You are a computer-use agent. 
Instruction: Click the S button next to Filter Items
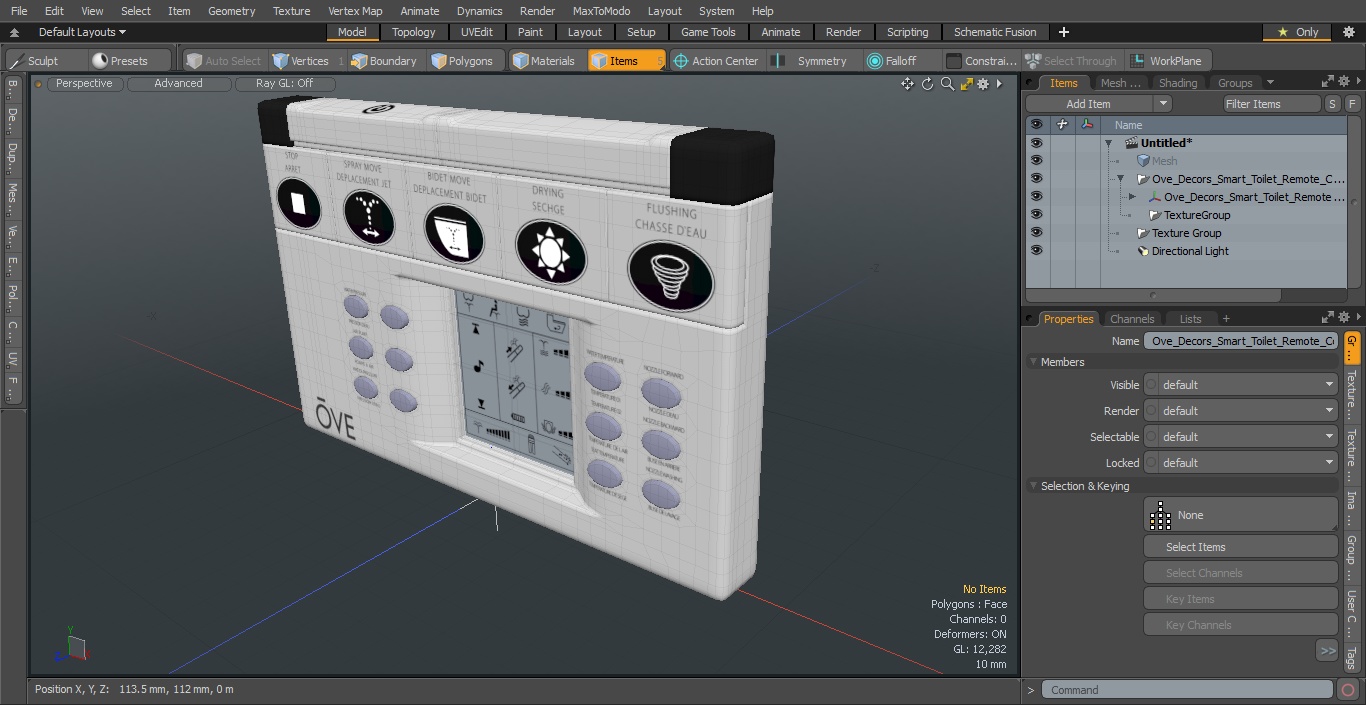(1333, 104)
